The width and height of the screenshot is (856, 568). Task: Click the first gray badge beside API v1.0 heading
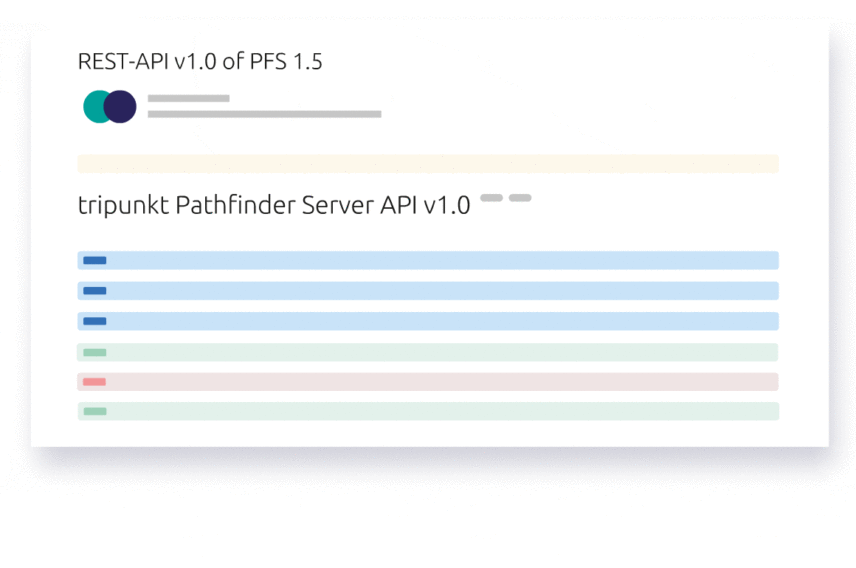491,198
